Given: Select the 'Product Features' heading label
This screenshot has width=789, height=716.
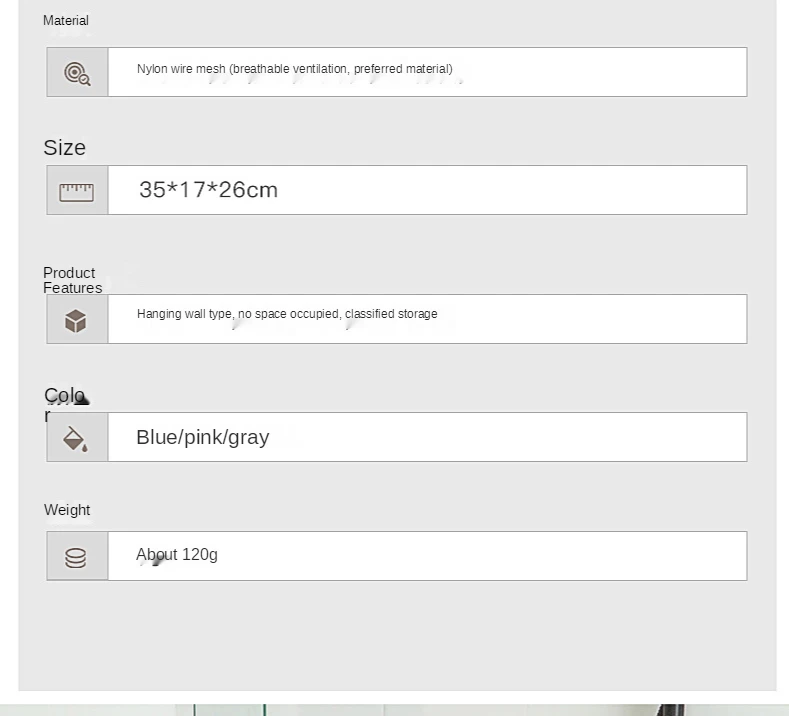Looking at the screenshot, I should point(72,280).
